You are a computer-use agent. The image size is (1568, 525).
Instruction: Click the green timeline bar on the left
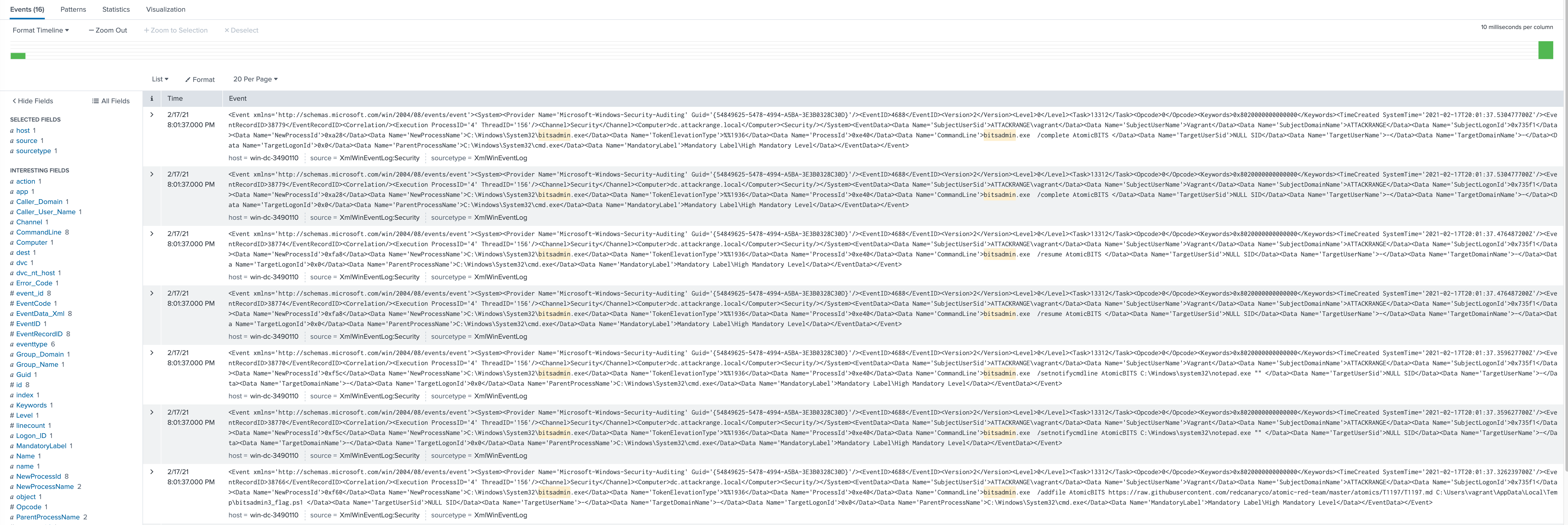pyautogui.click(x=18, y=56)
